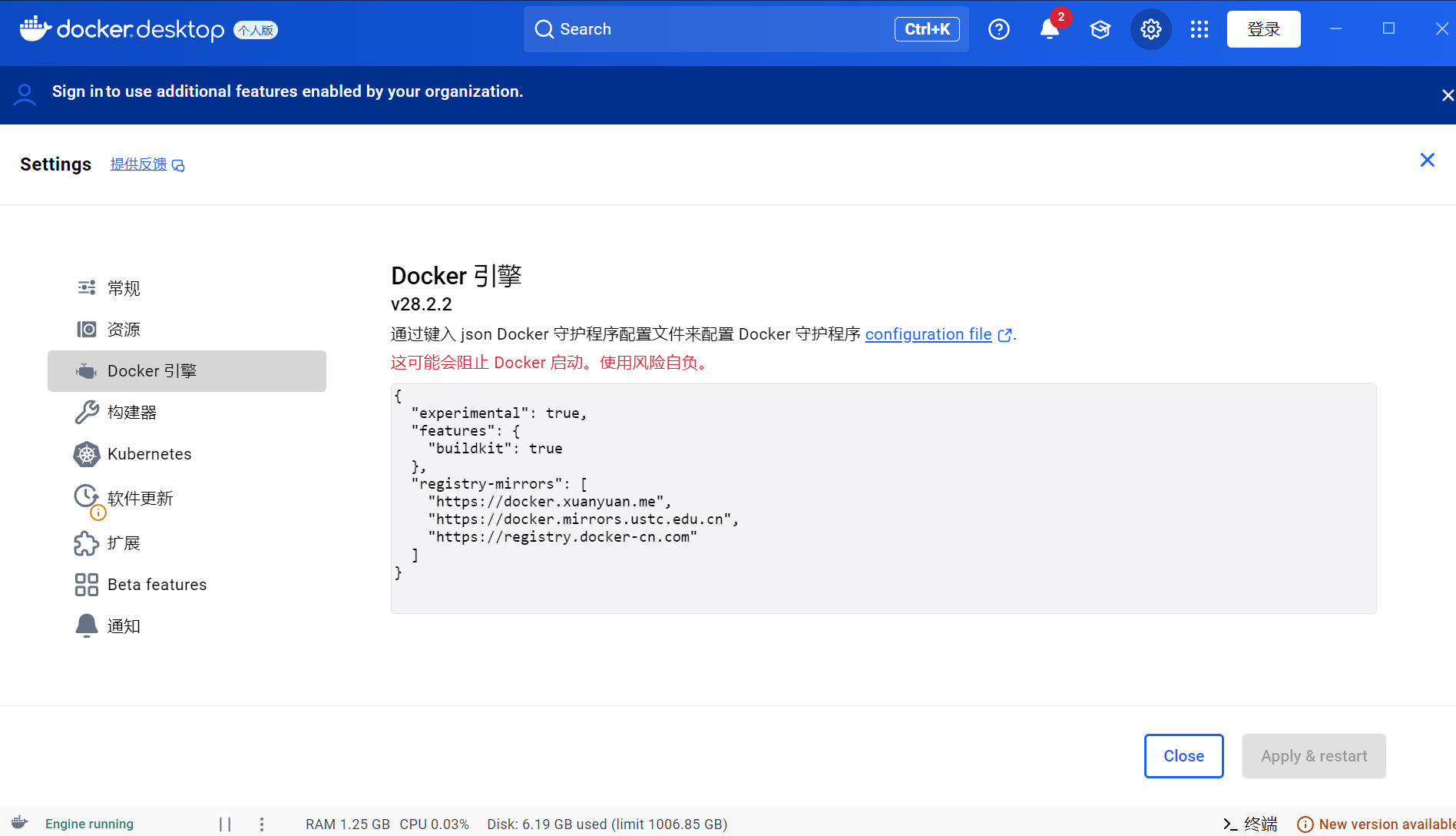Click the docker.xuanyuan.me mirror URL
Screen dimensions: 1456x836
549,502
